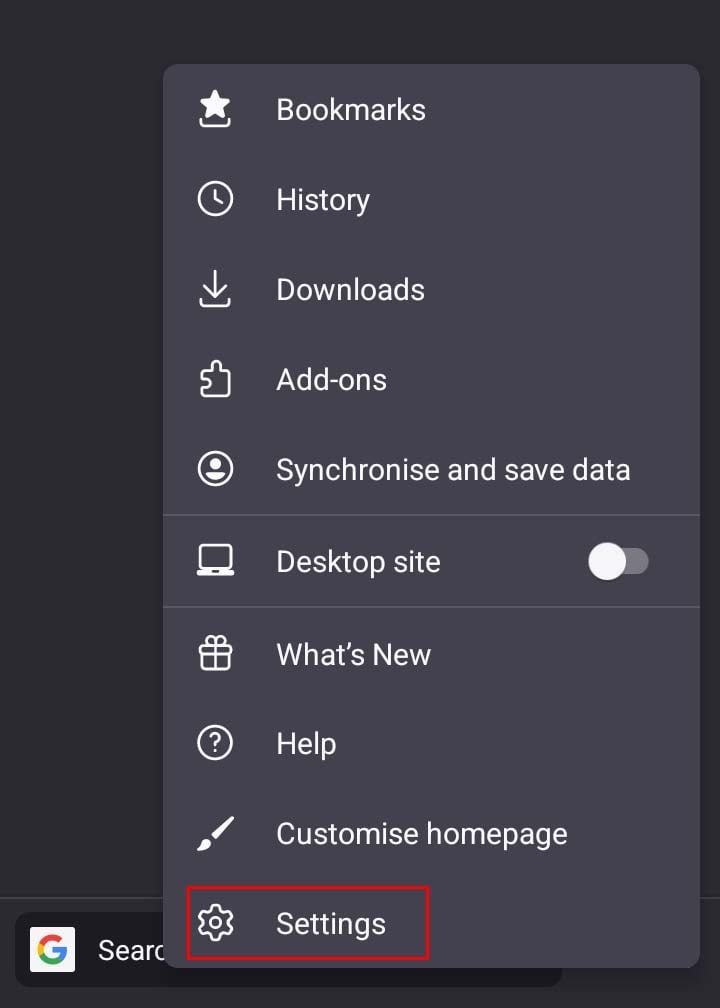Click the Bookmarks star icon
Viewport: 720px width, 1008px height.
pyautogui.click(x=215, y=110)
